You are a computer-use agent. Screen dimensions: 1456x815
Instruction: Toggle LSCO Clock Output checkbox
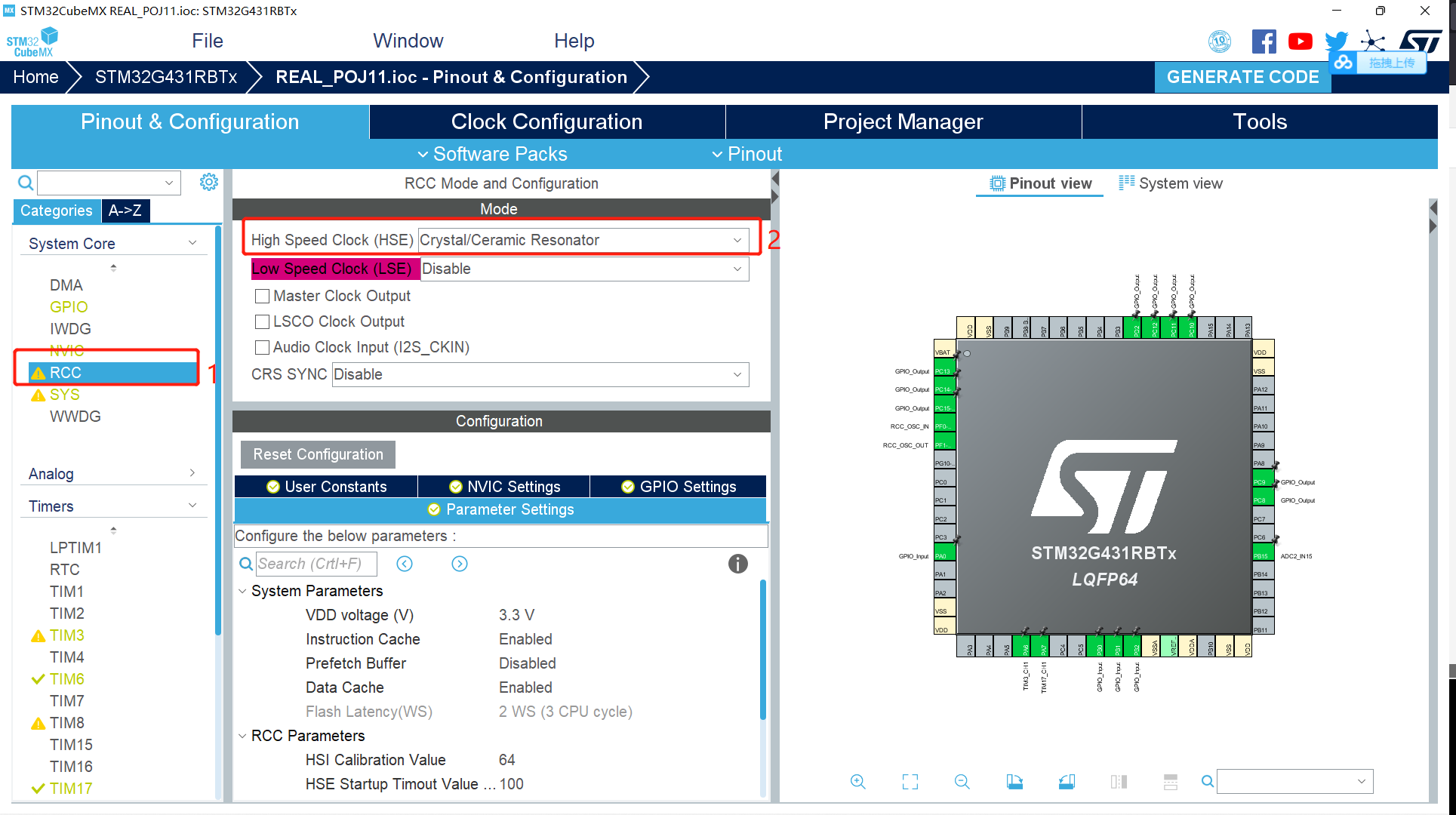pyautogui.click(x=262, y=322)
